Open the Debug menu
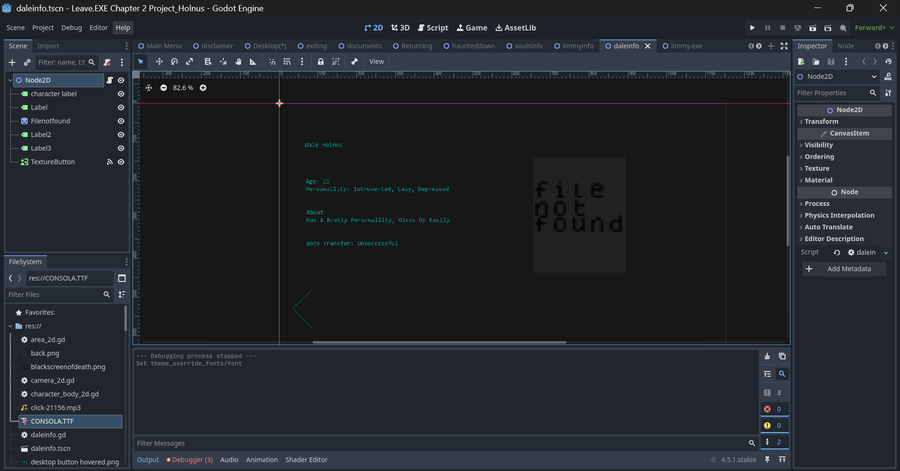 72,28
